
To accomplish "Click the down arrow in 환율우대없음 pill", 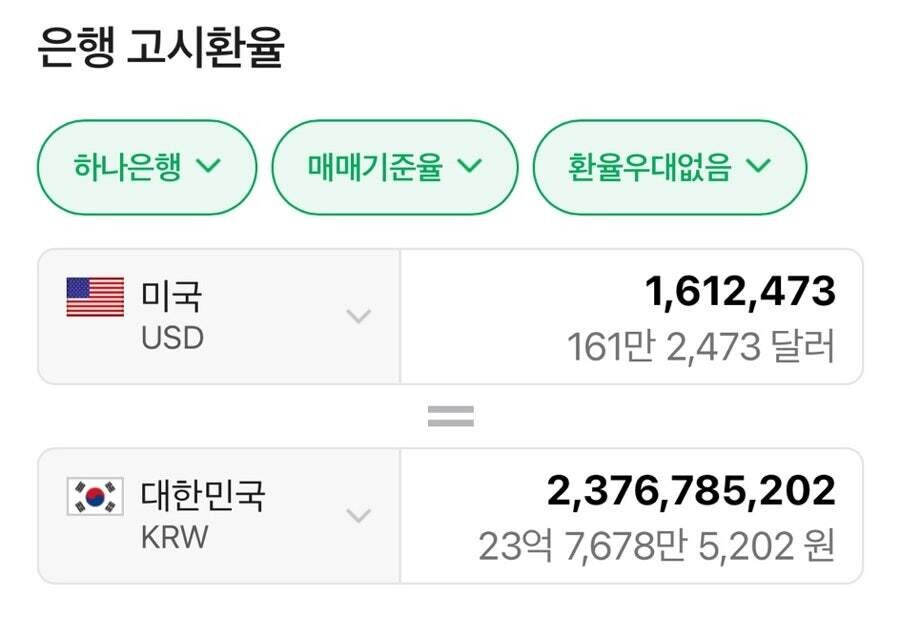I will click(x=758, y=167).
